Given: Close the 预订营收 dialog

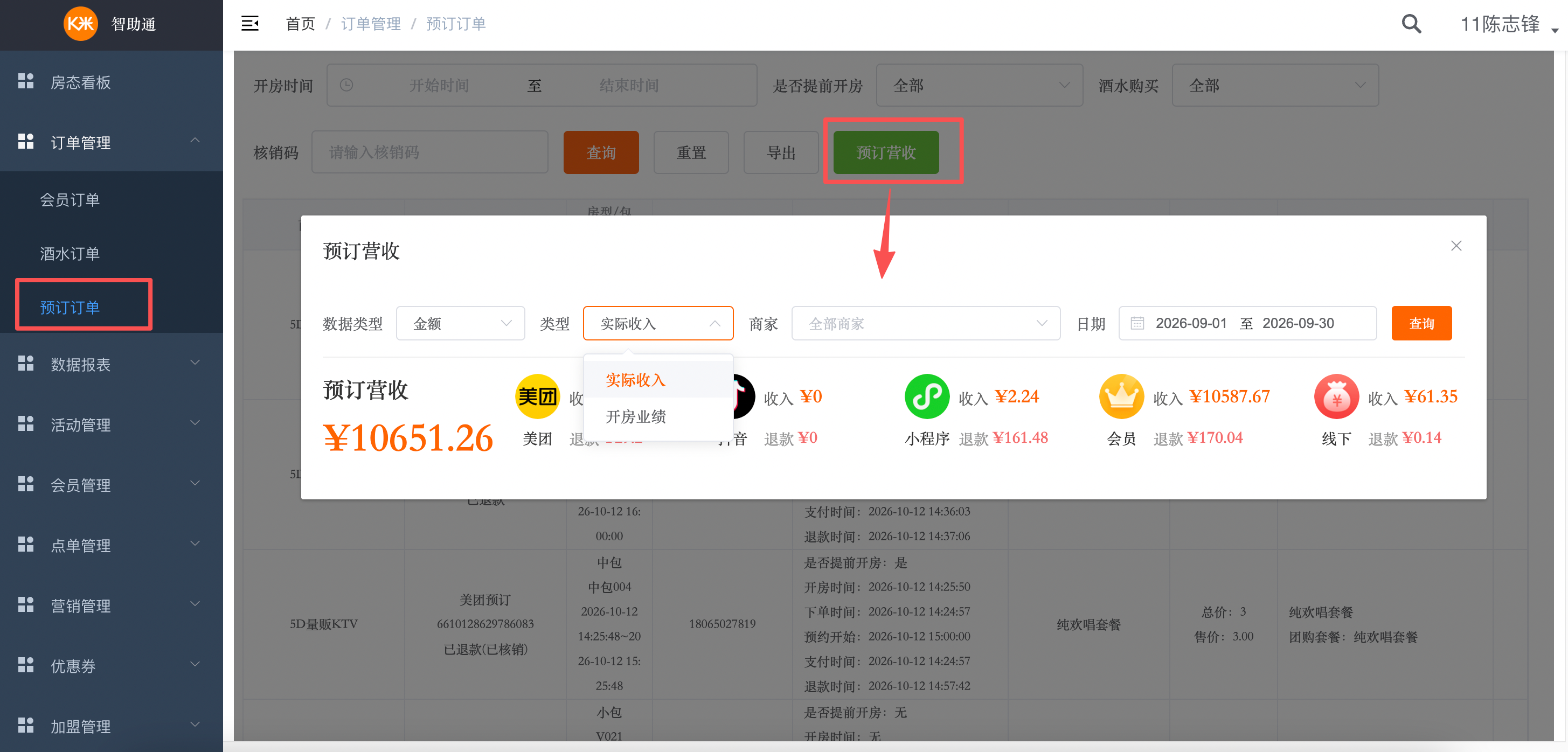Looking at the screenshot, I should [1455, 246].
